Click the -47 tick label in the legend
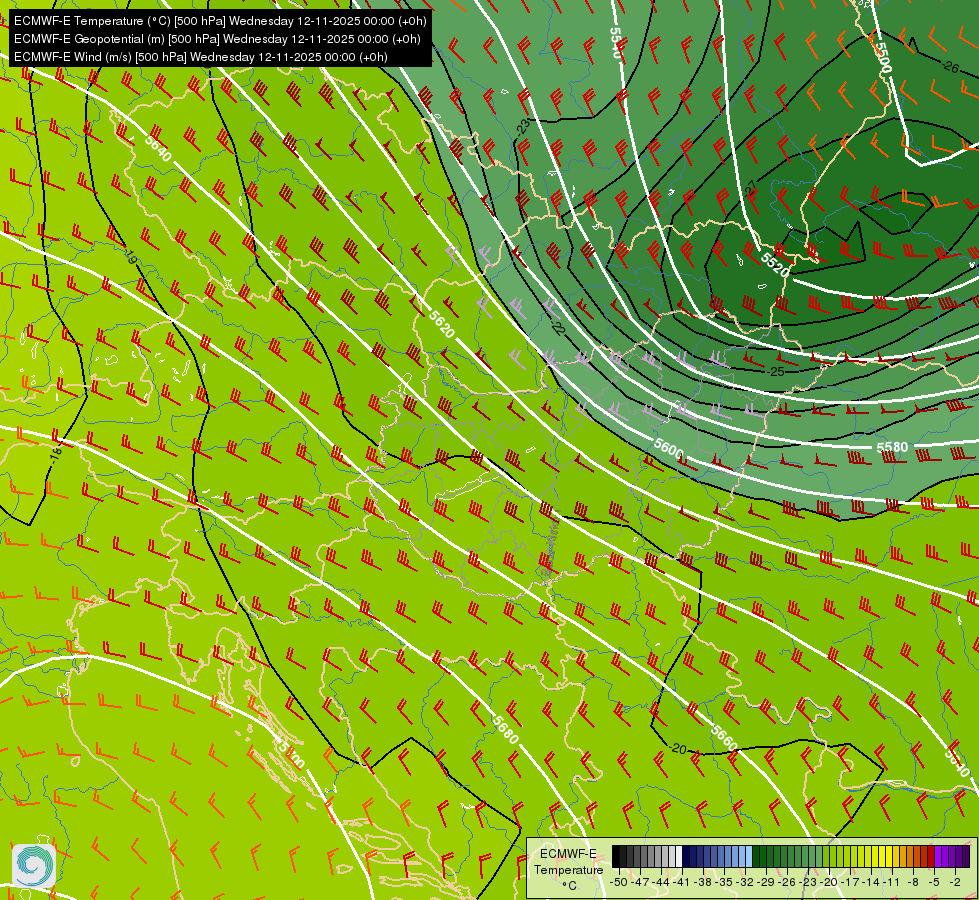 point(640,882)
